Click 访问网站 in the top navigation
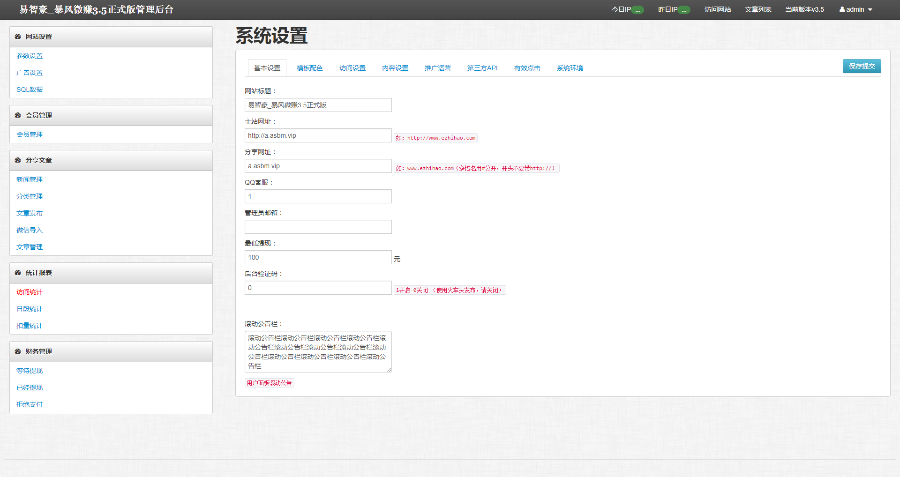900x477 pixels. [717, 9]
